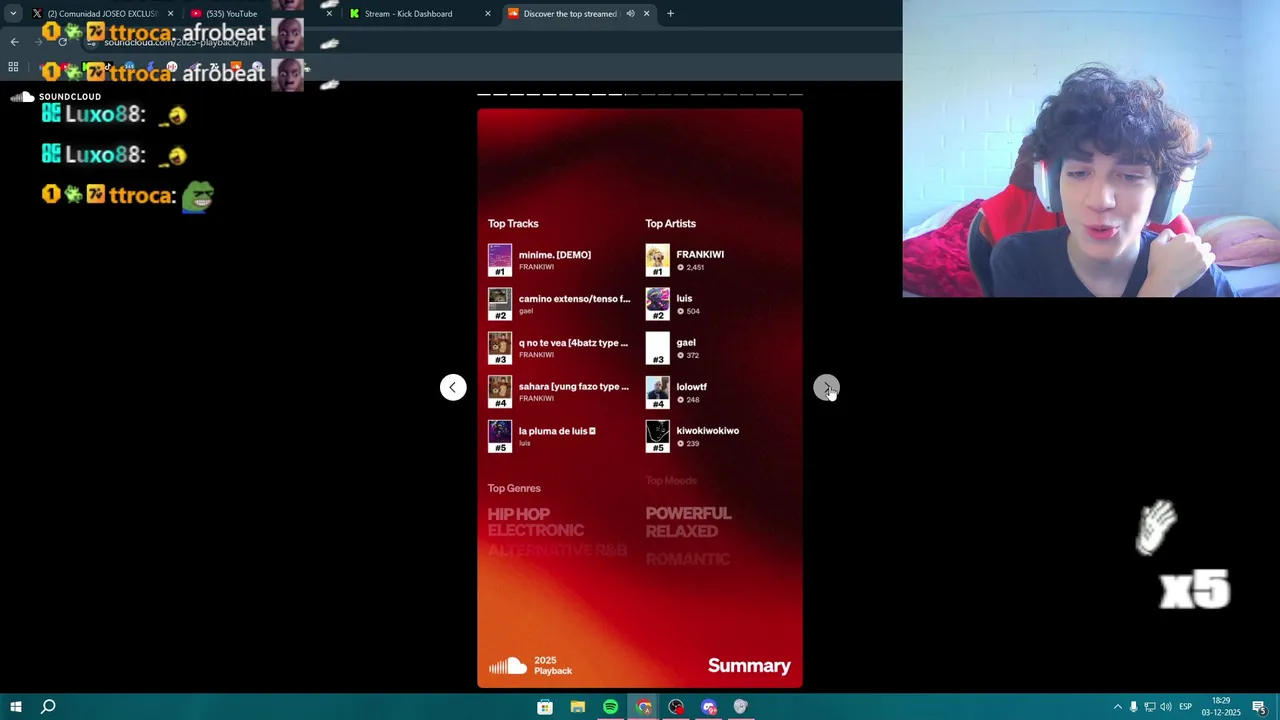The image size is (1280, 720).
Task: Click the RELAXED mood text
Action: click(682, 531)
